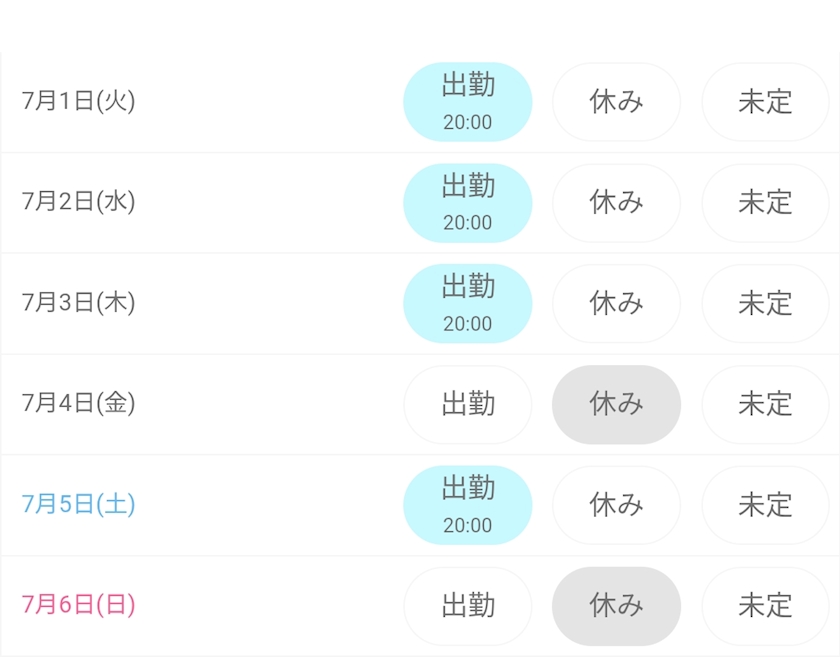Click the selected 休み on 7月6日(日)
Image resolution: width=840 pixels, height=657 pixels.
tap(616, 606)
